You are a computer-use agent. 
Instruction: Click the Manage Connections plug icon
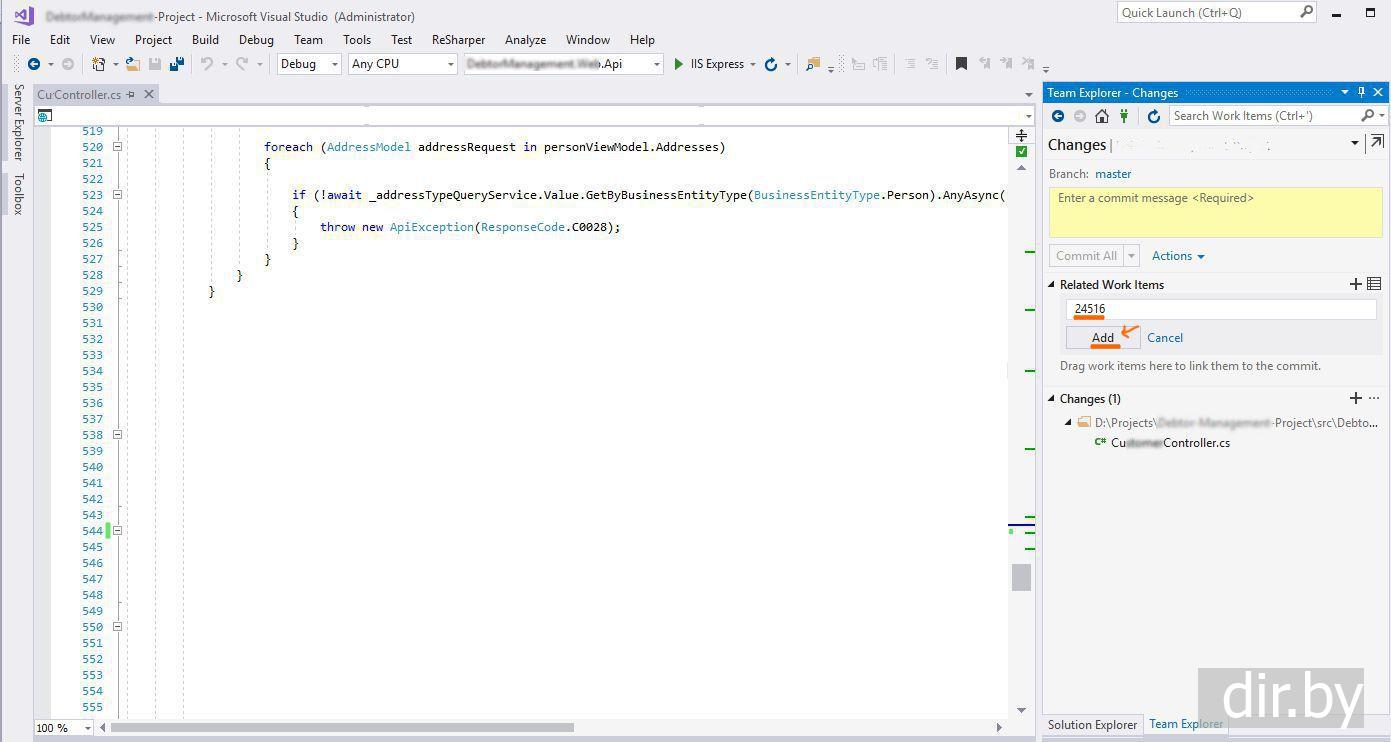pos(1124,116)
